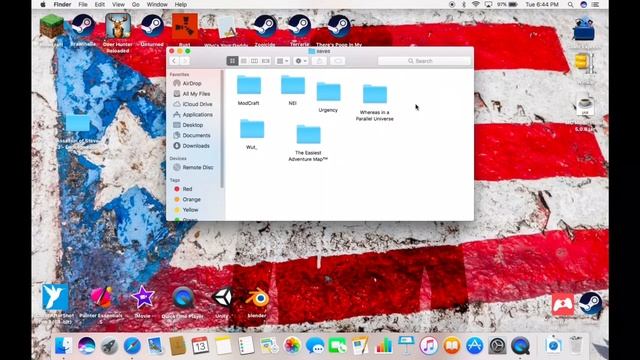This screenshot has height=360, width=640.
Task: Open App Store from the Dock
Action: click(x=475, y=346)
